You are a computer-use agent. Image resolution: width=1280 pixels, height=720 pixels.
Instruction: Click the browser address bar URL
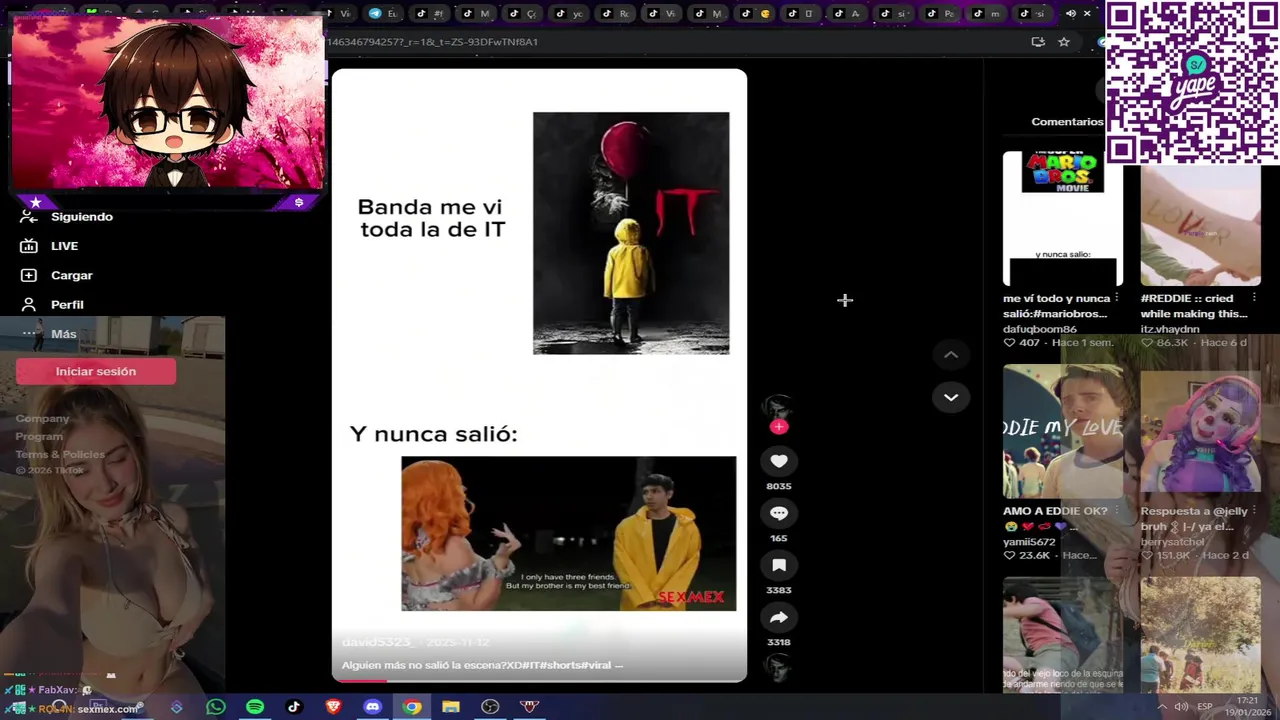coord(433,42)
